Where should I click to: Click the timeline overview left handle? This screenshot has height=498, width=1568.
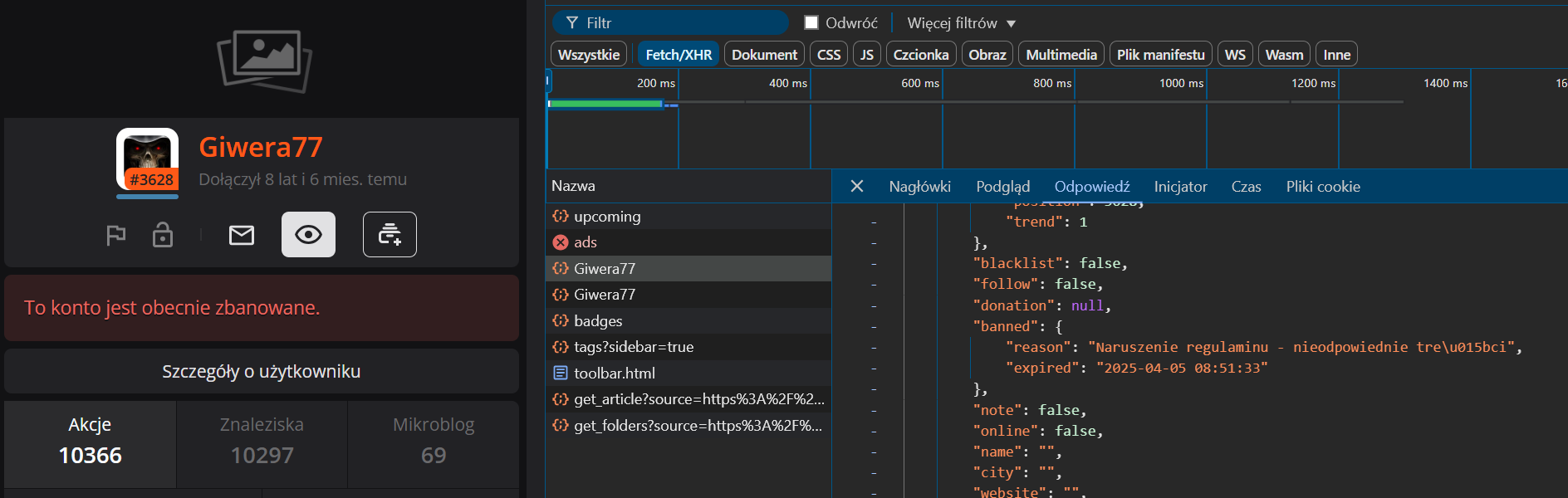click(548, 81)
